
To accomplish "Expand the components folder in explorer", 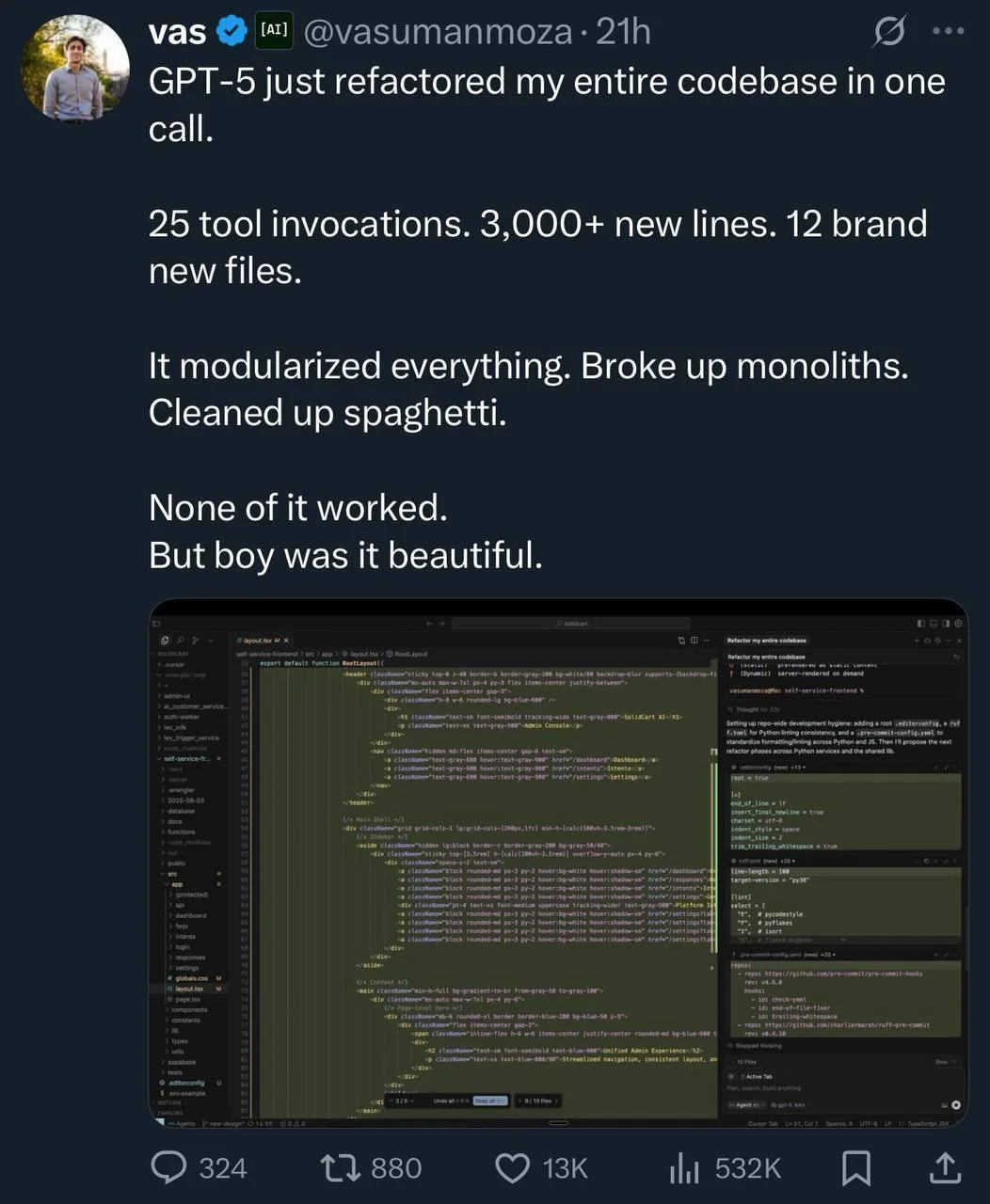I will click(188, 1009).
